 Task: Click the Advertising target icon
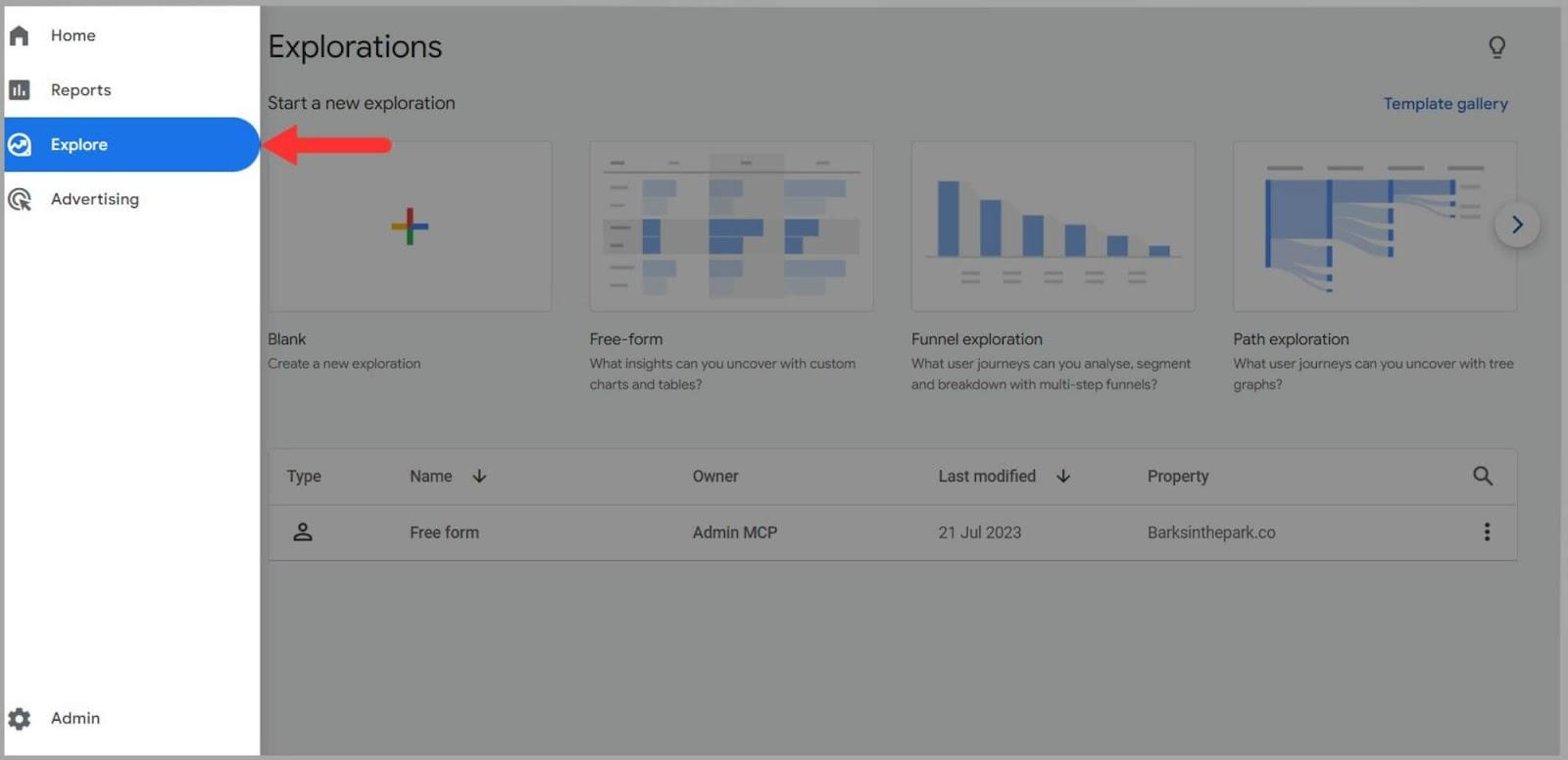tap(20, 200)
